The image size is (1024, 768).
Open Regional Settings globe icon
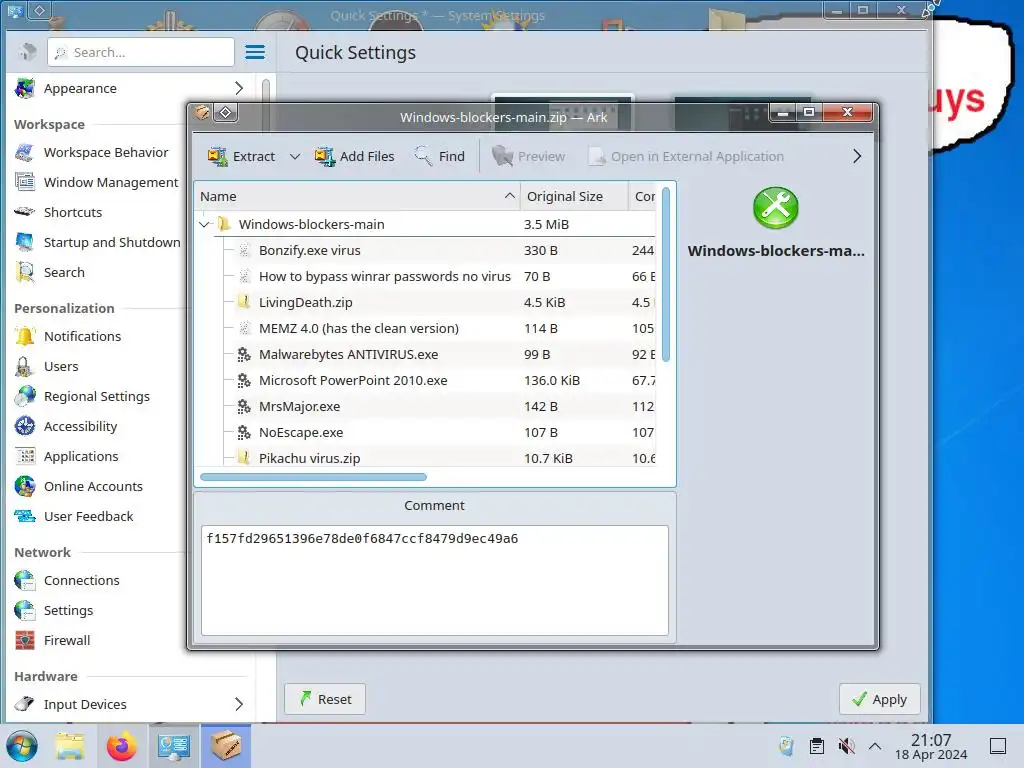24,396
